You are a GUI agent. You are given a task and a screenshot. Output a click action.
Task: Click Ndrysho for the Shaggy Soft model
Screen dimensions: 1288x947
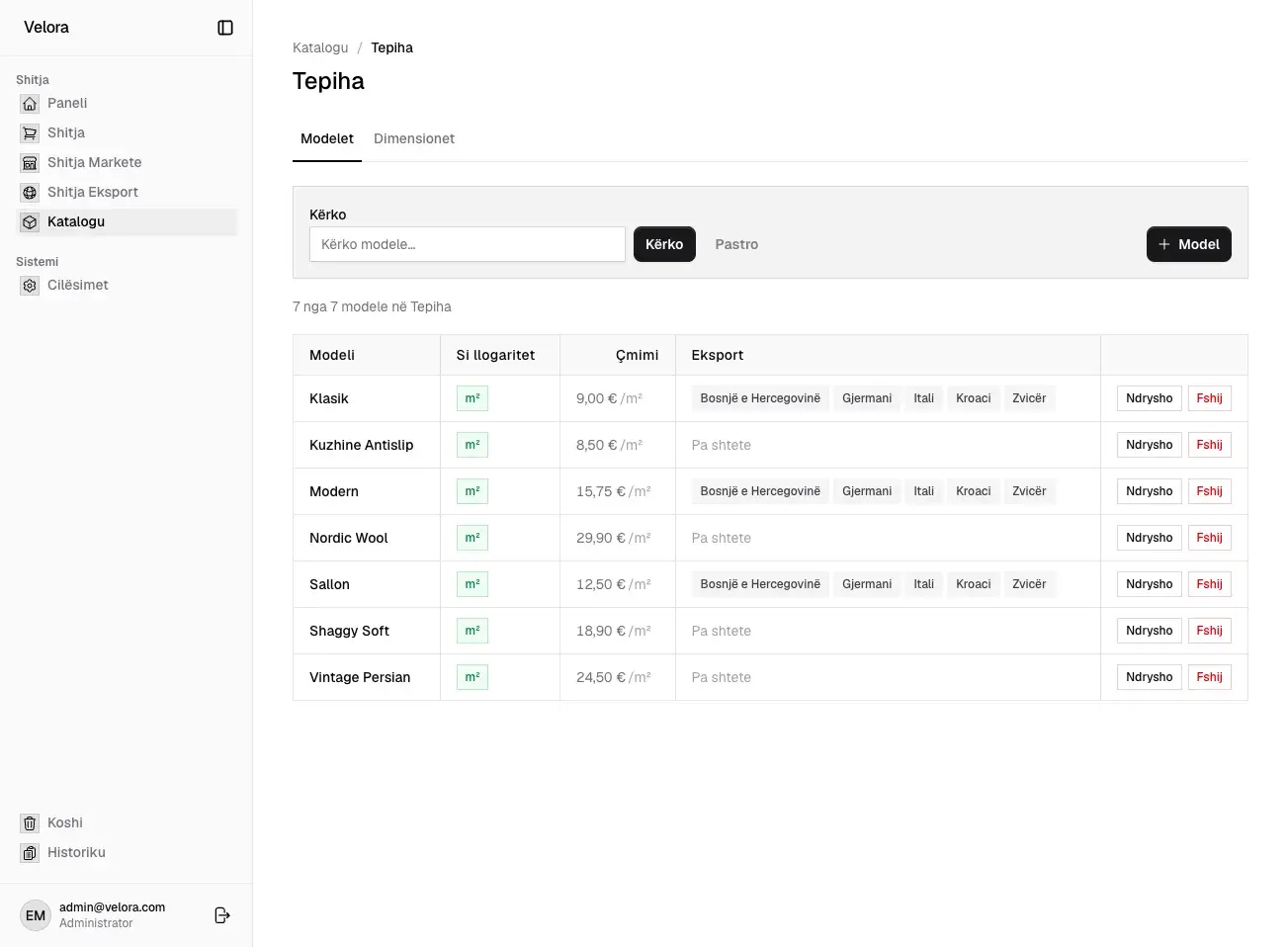point(1149,631)
